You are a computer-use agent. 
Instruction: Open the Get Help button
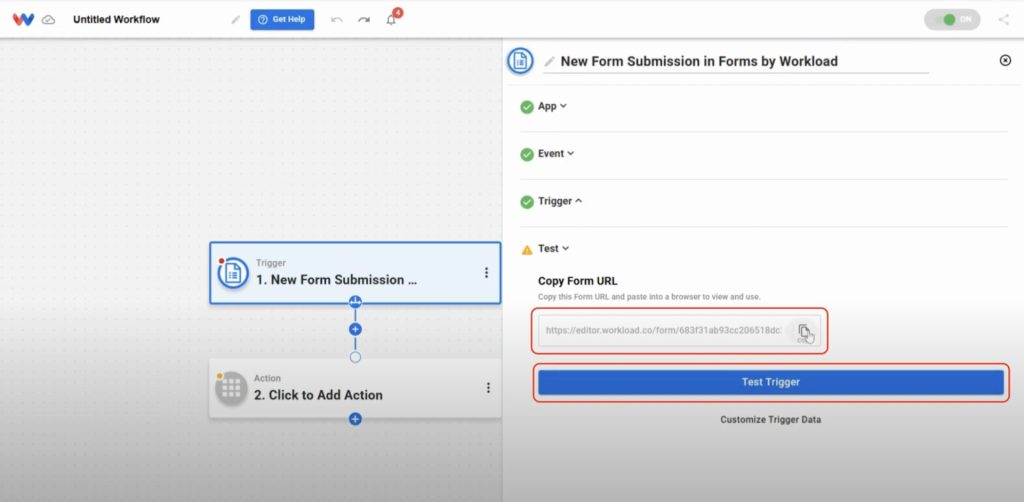(x=282, y=20)
